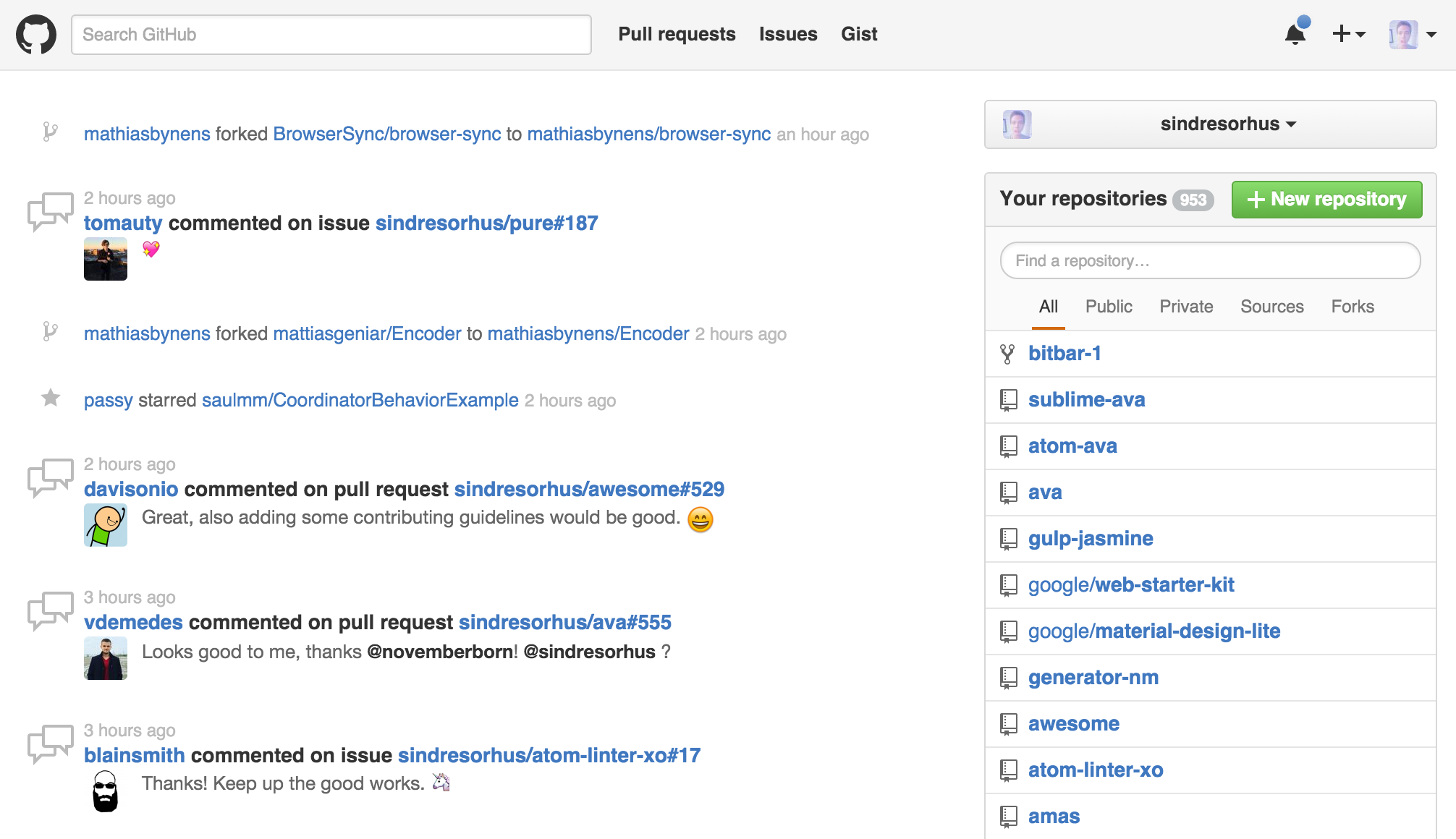Open Gist in top navigation
The height and width of the screenshot is (839, 1456).
[859, 34]
